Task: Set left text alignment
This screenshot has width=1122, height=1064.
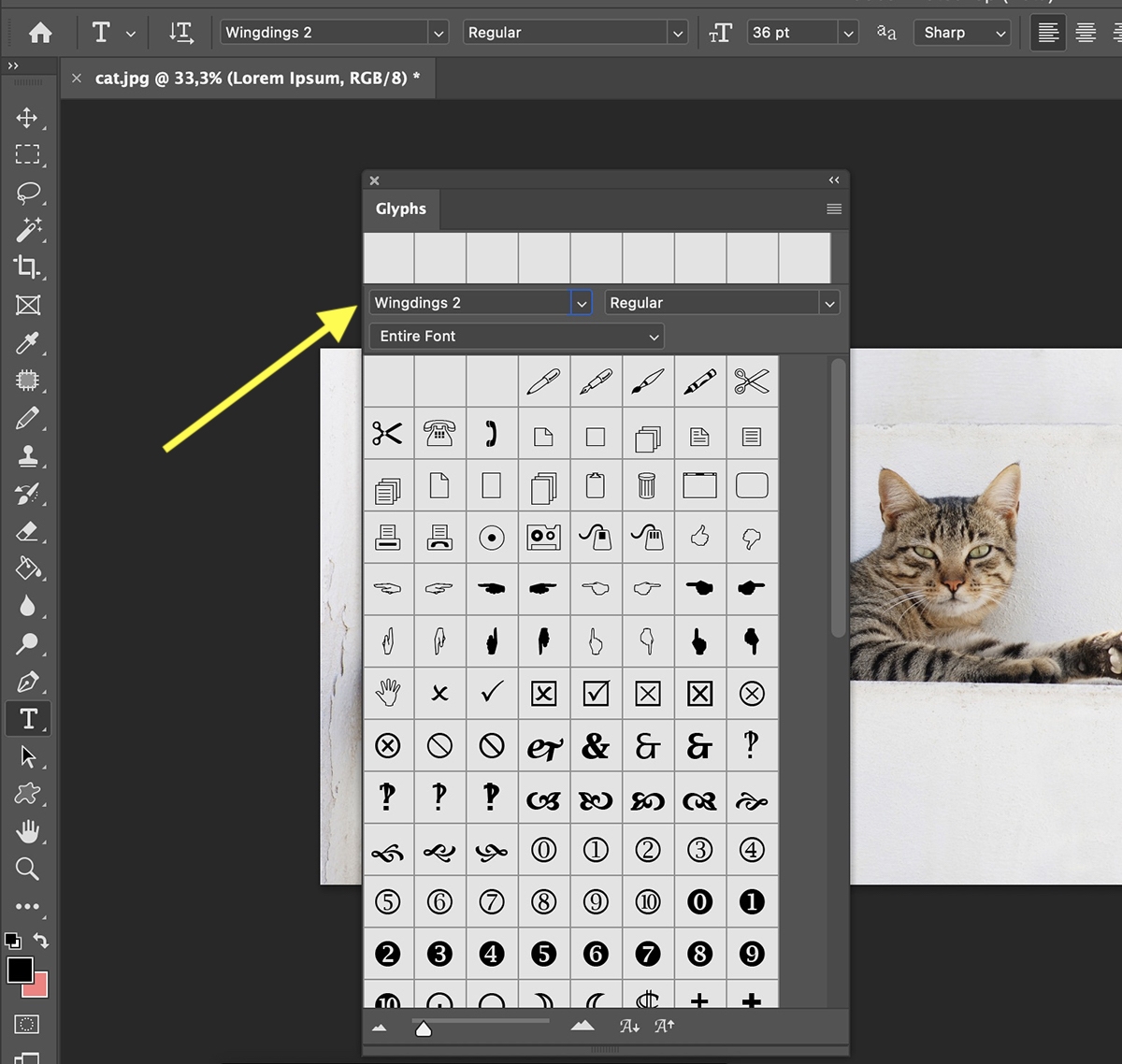Action: pyautogui.click(x=1048, y=33)
